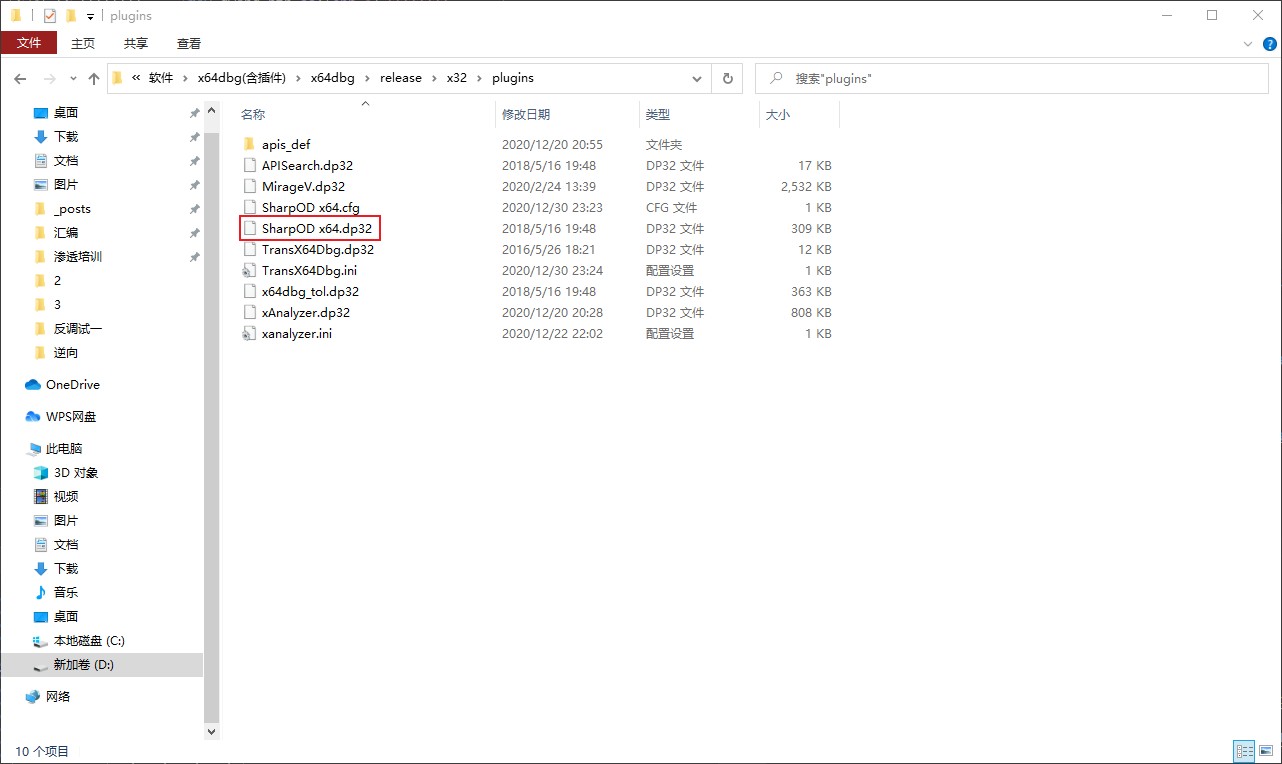Open 桌面 in Quick access
1282x764 pixels.
pyautogui.click(x=66, y=113)
